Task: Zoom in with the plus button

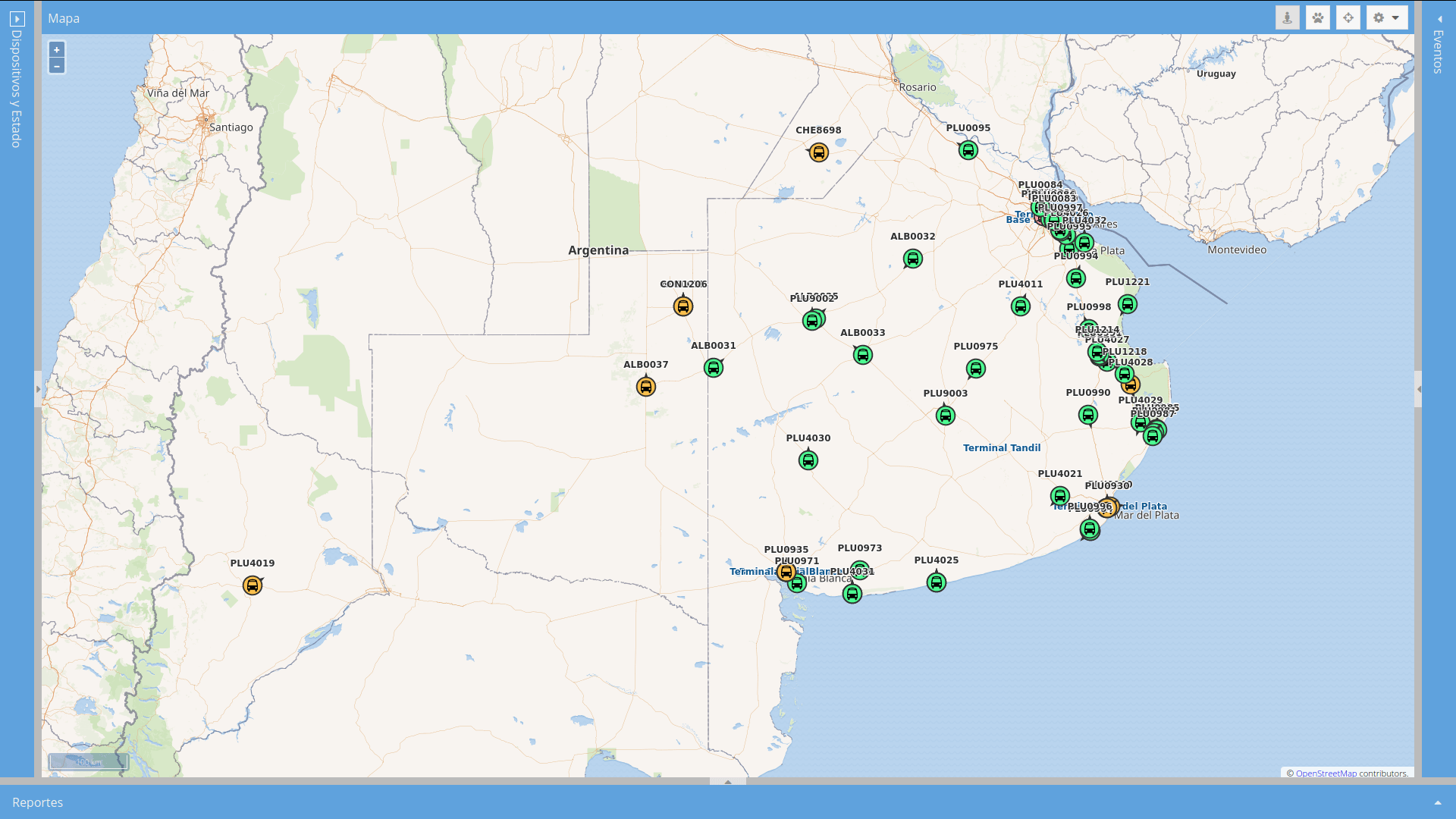Action: click(x=57, y=49)
